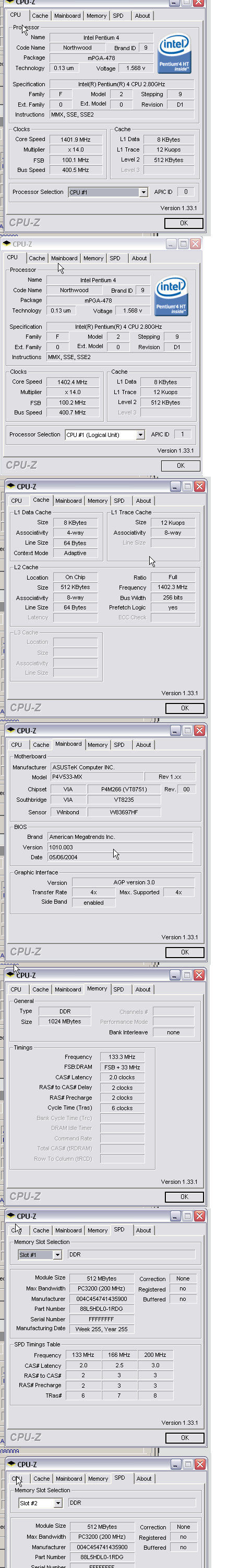Click the 200 MHz SPD frequency cell

[x=155, y=1356]
